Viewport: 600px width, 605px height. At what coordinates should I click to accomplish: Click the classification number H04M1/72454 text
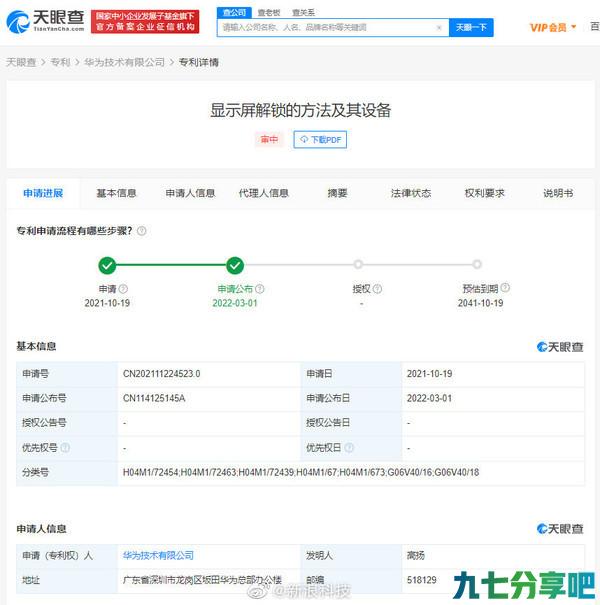tap(150, 472)
